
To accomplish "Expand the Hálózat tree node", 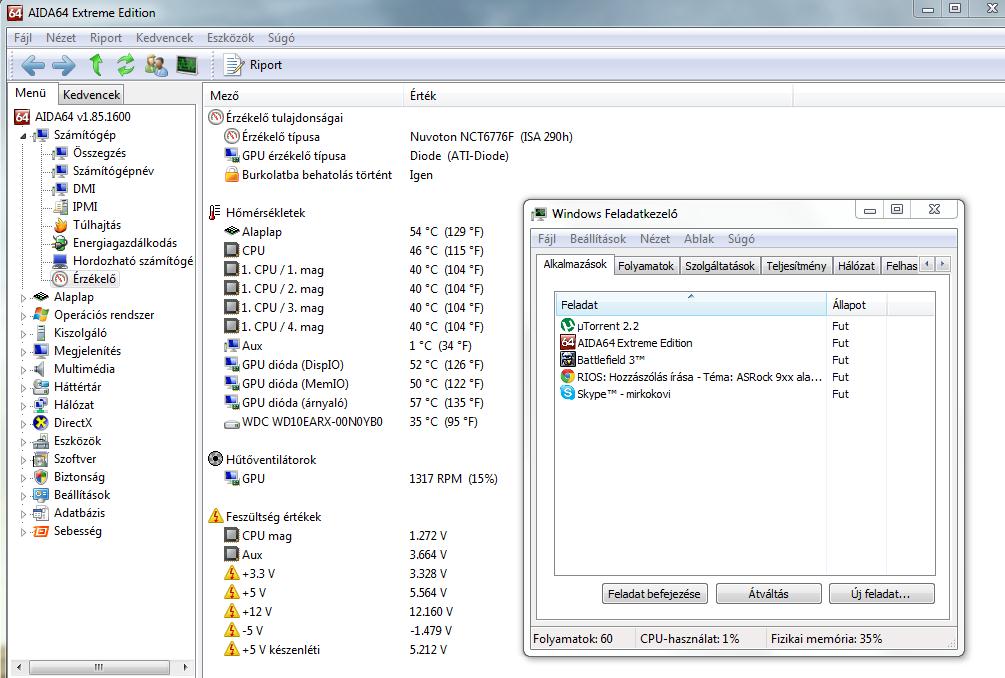I will click(24, 405).
